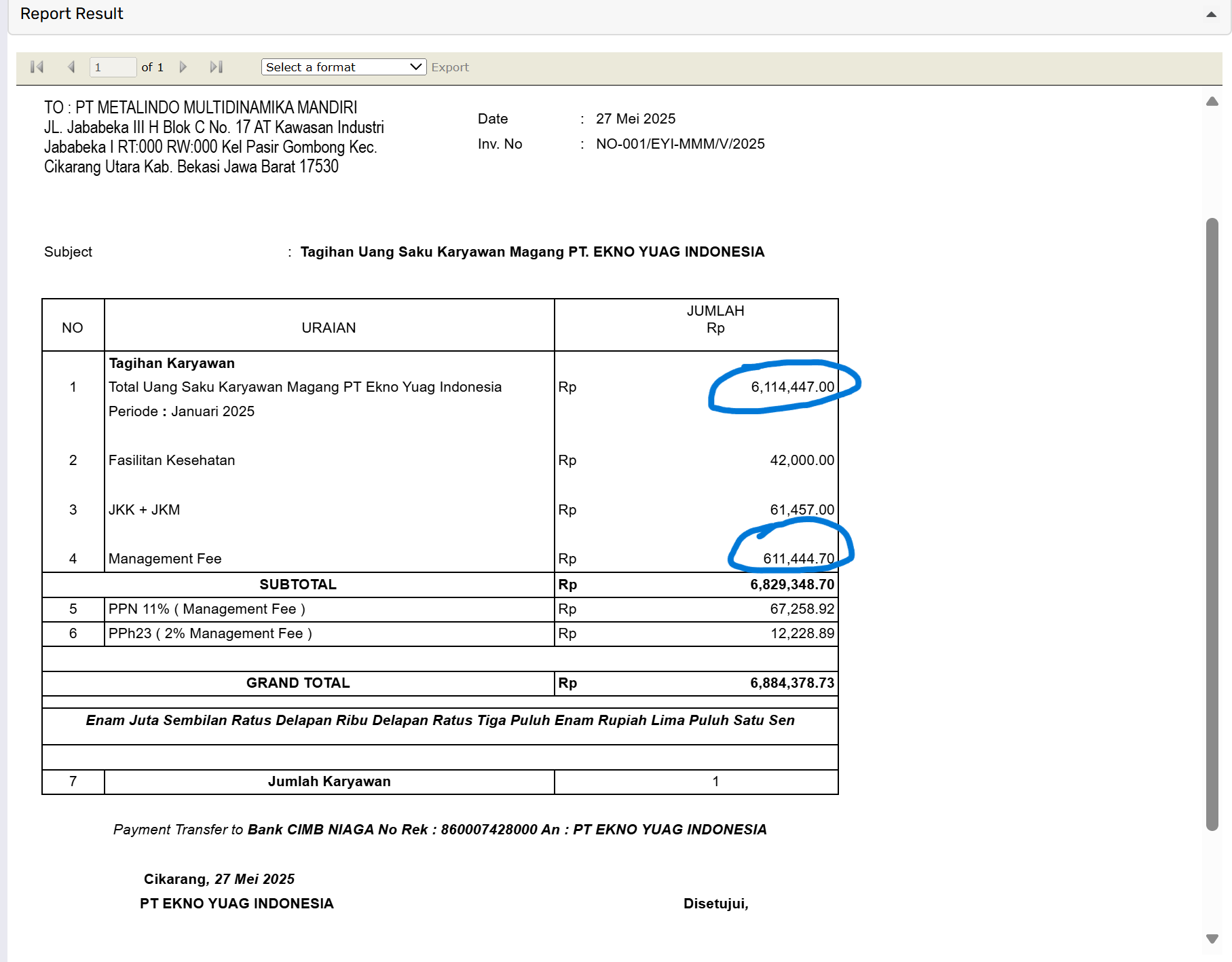Focus the current page number field
Image resolution: width=1232 pixels, height=962 pixels.
click(113, 67)
